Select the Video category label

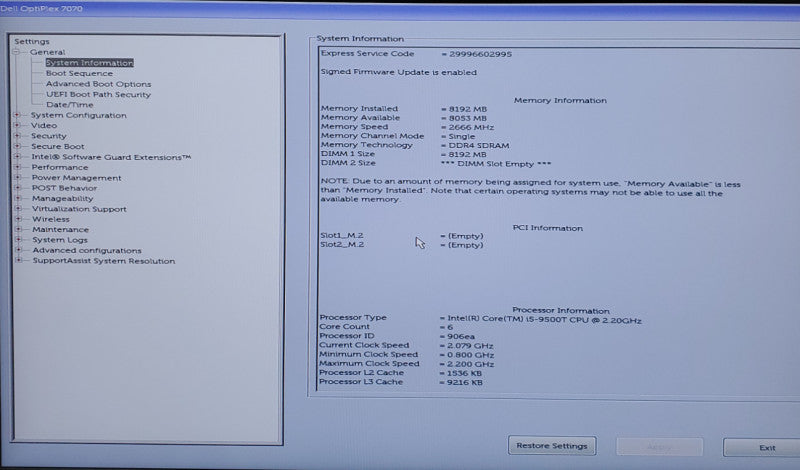coord(43,126)
